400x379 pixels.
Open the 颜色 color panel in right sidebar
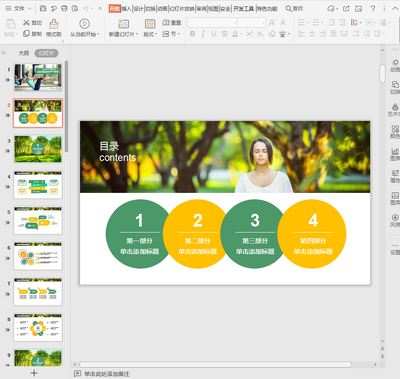[395, 132]
